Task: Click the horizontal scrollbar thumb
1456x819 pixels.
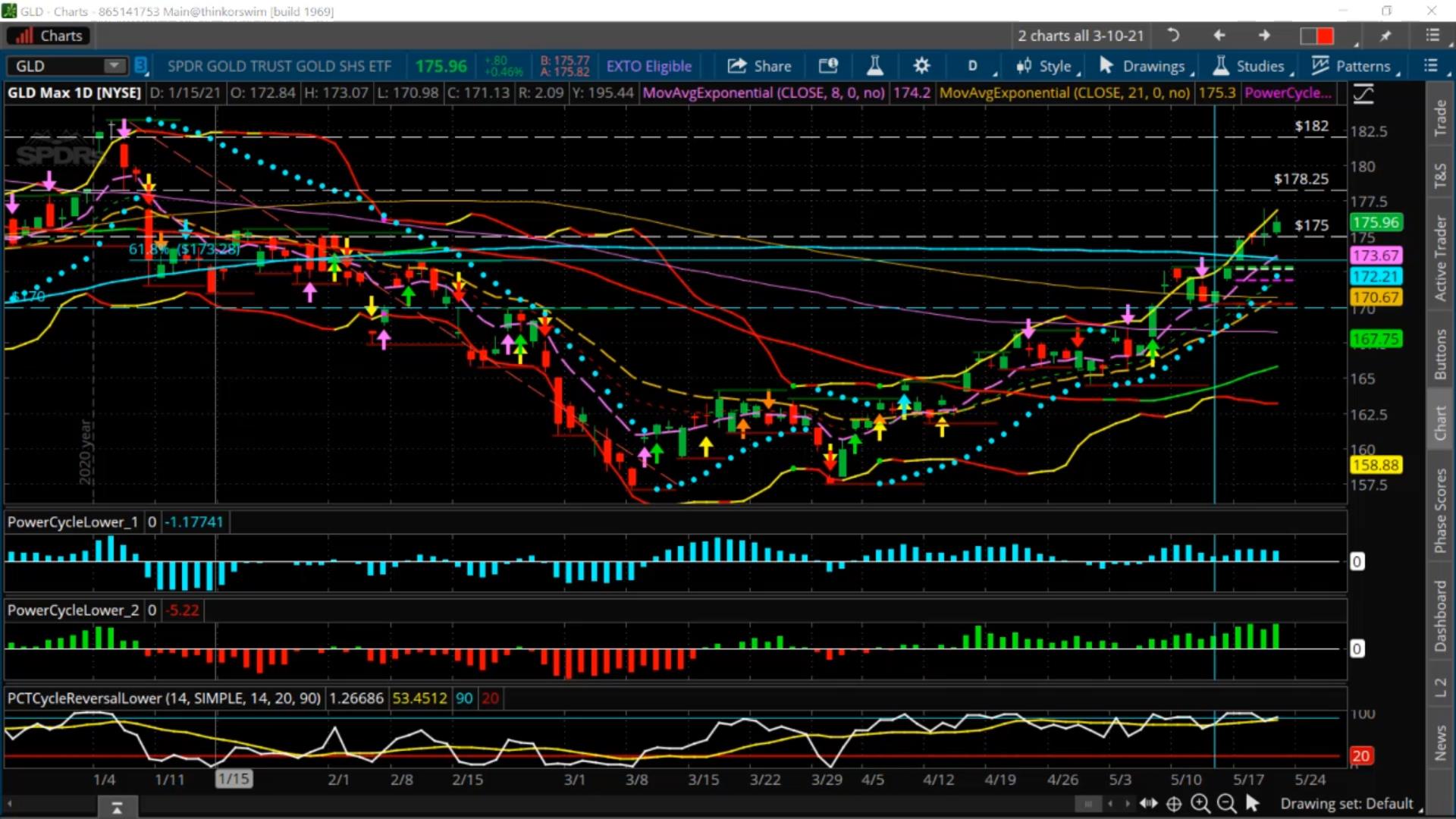Action: click(x=1087, y=804)
